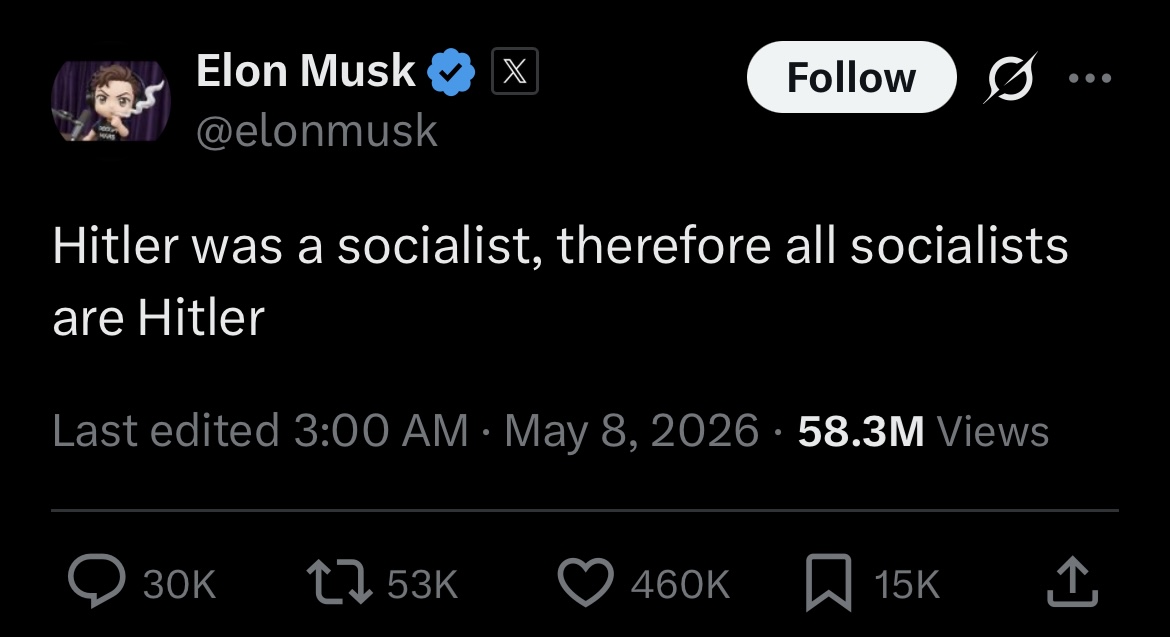Screen dimensions: 1170x637
Task: Click the May 8, 2026 date
Action: pos(631,431)
